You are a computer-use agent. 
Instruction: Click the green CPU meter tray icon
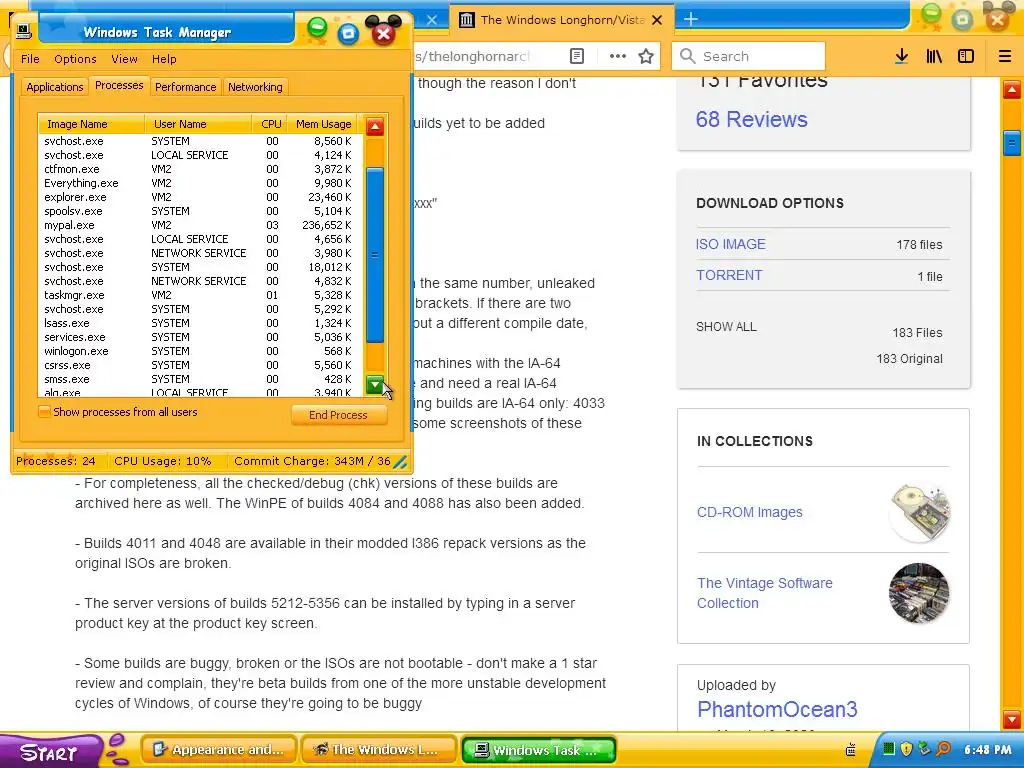point(889,749)
